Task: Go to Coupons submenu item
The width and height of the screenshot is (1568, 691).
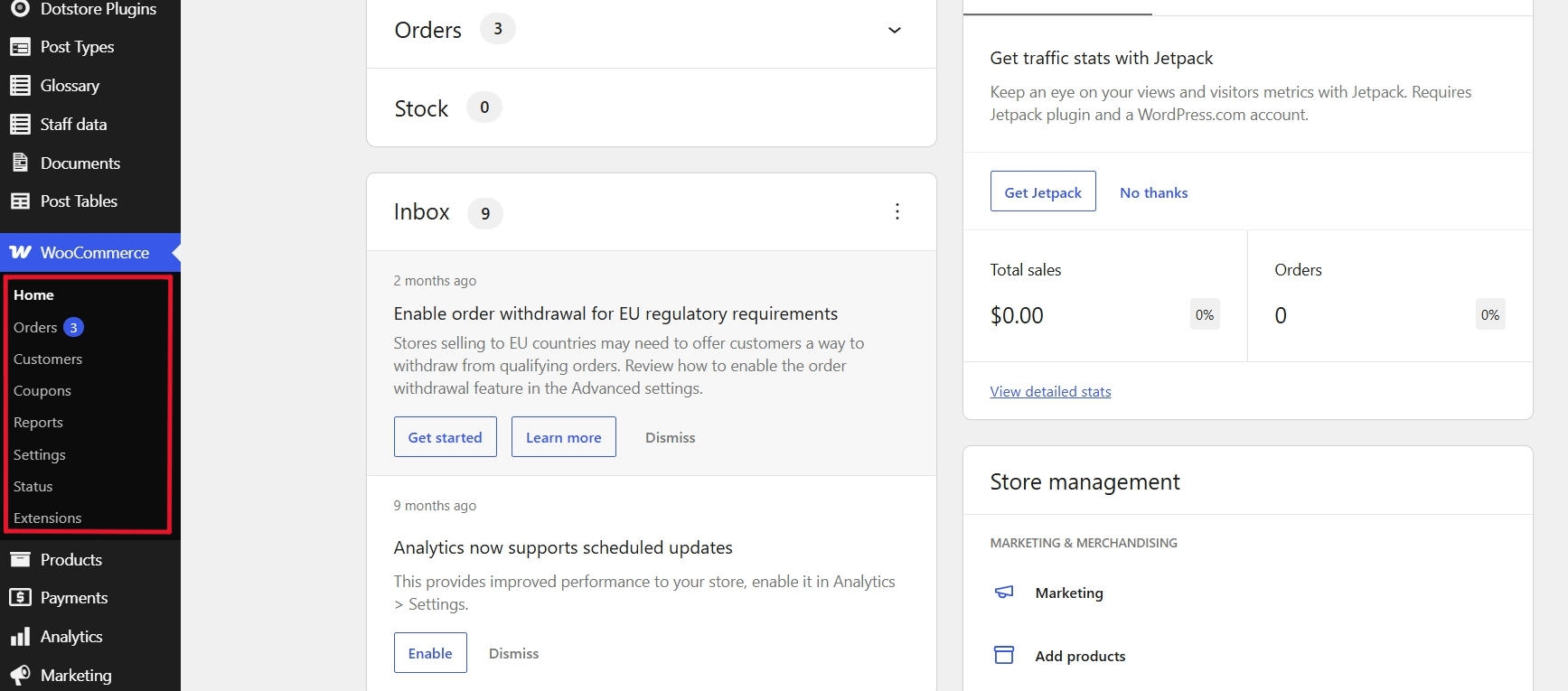Action: [42, 391]
